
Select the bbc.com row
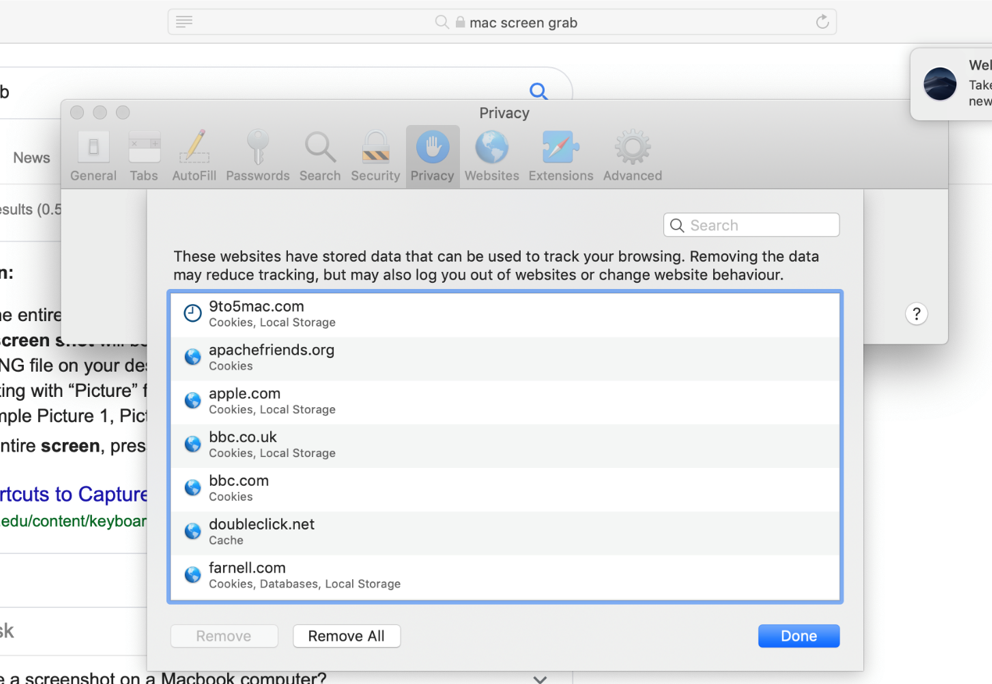click(505, 489)
